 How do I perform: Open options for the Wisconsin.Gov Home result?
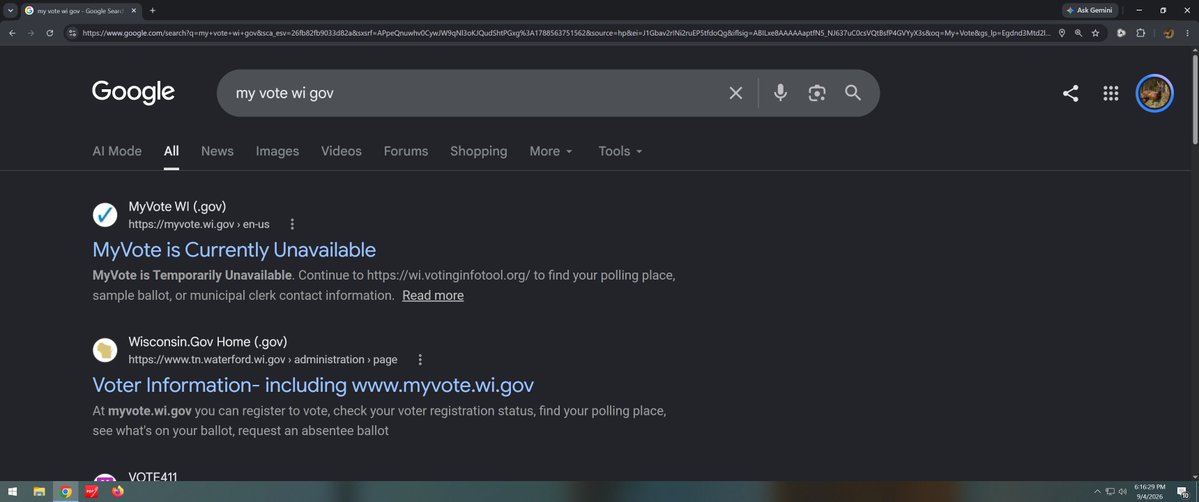point(420,360)
